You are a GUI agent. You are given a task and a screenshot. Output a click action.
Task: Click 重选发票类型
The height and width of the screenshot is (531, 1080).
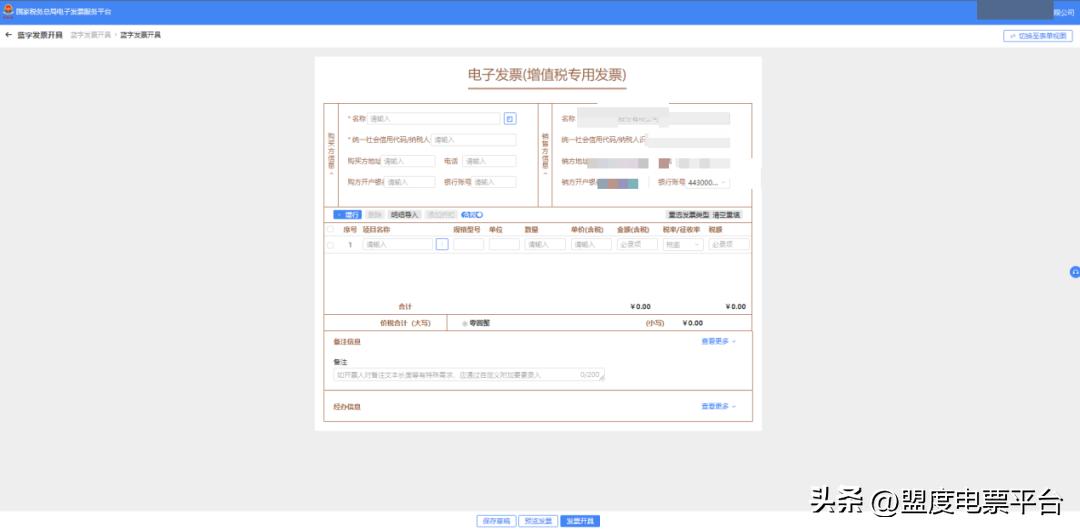[x=688, y=215]
